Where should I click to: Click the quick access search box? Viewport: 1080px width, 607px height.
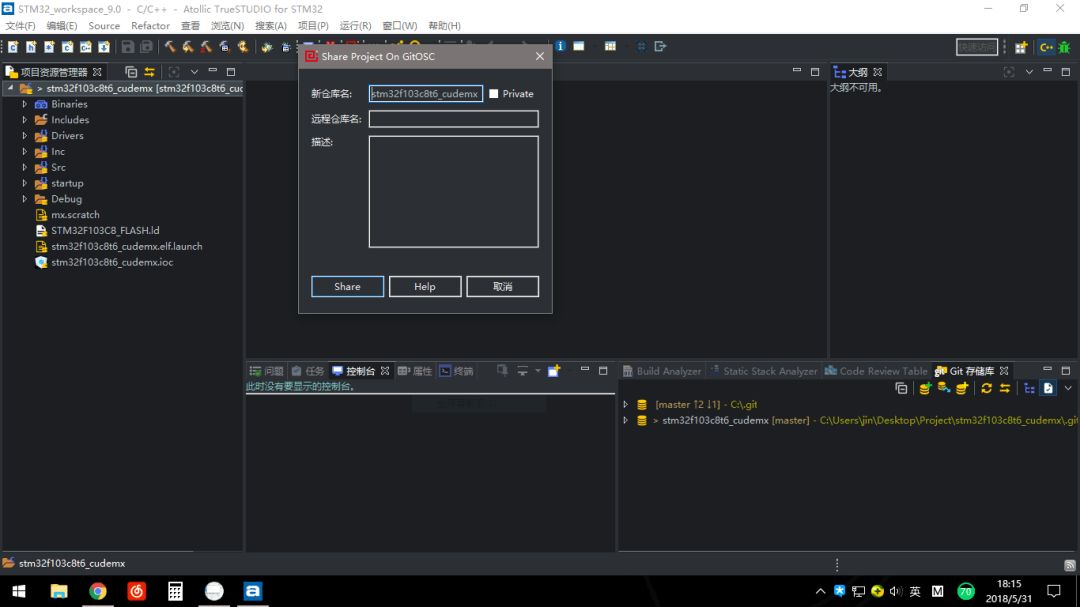click(x=977, y=47)
